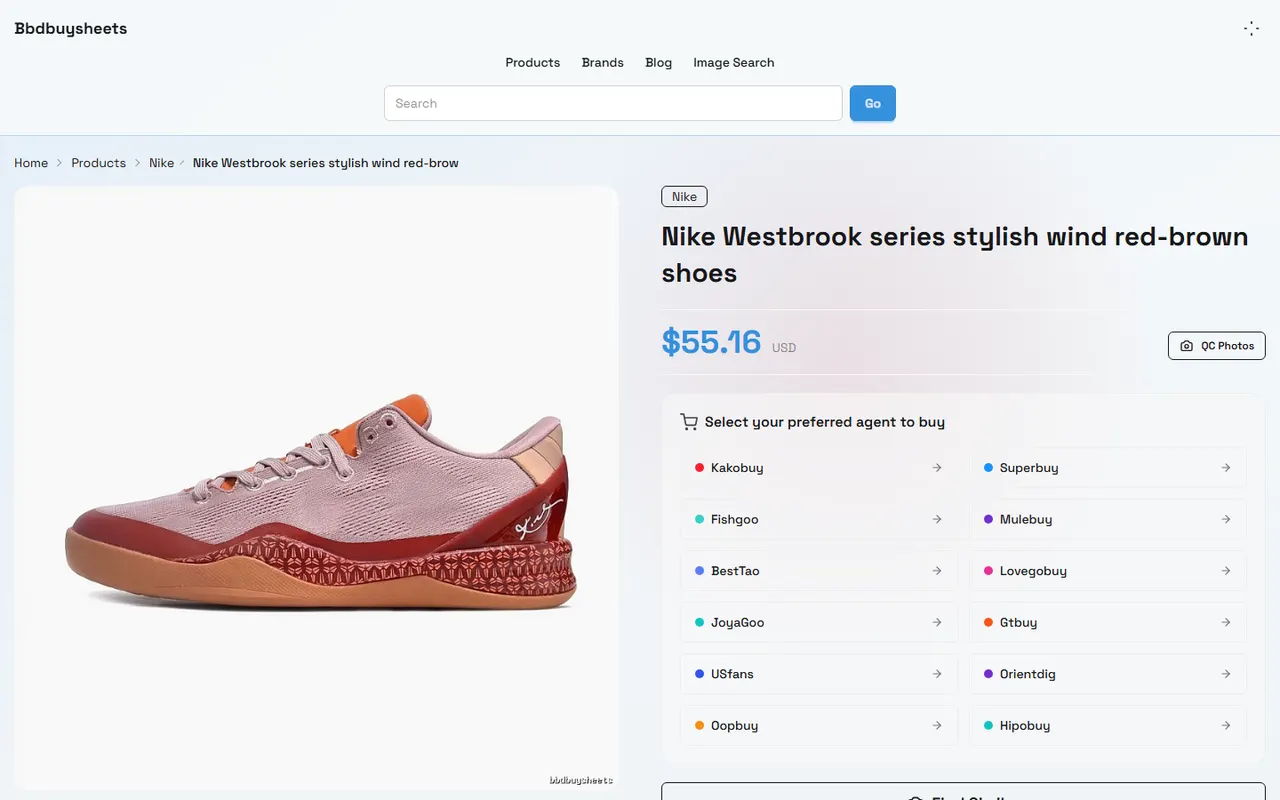
Task: Open Image Search from navigation
Action: tap(734, 62)
